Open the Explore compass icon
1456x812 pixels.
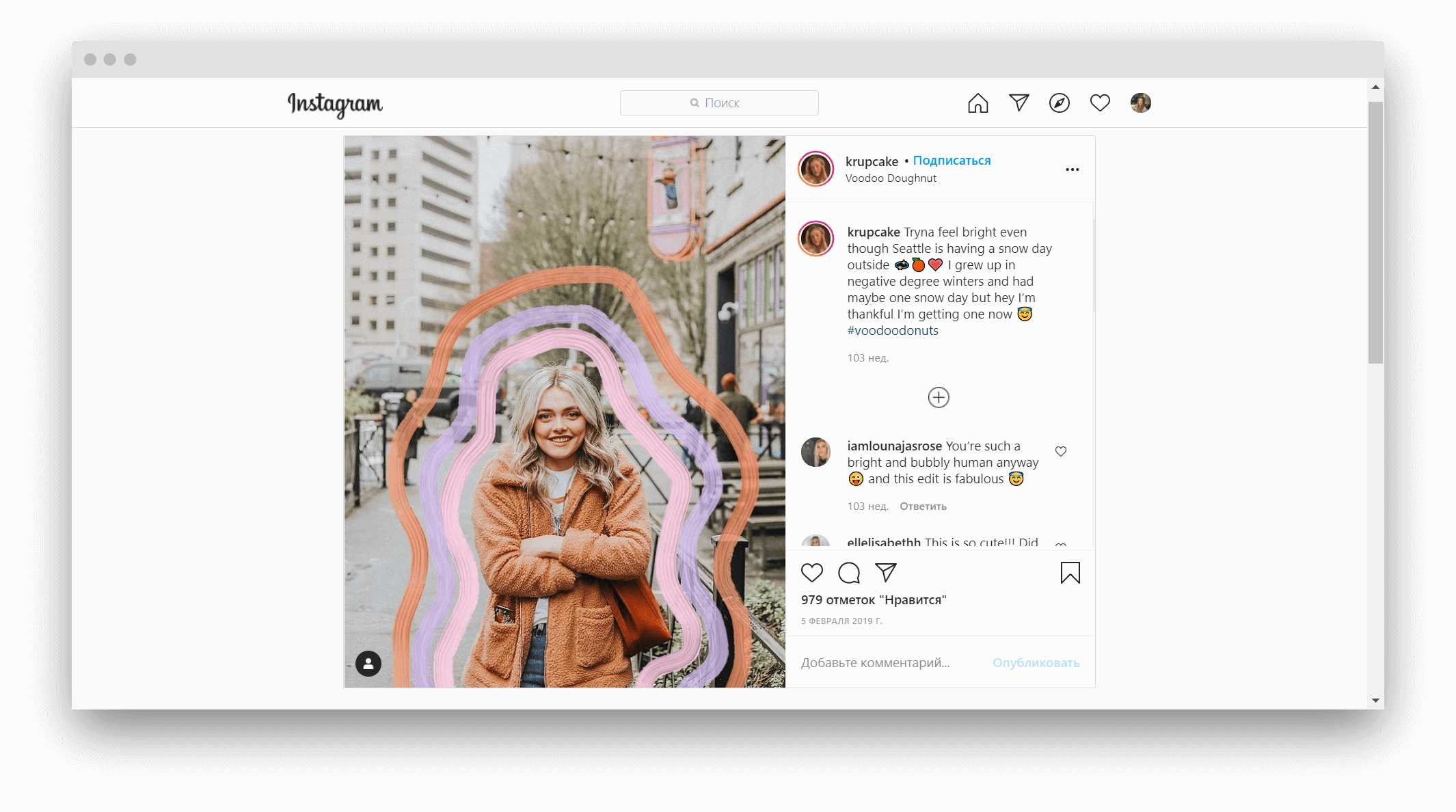1059,103
